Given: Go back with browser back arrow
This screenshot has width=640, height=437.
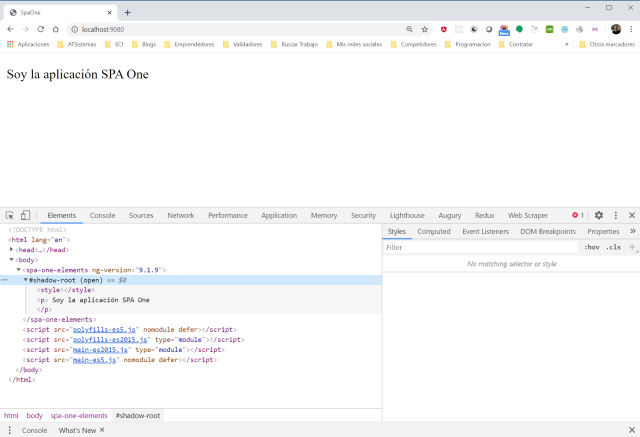Looking at the screenshot, I should [11, 29].
